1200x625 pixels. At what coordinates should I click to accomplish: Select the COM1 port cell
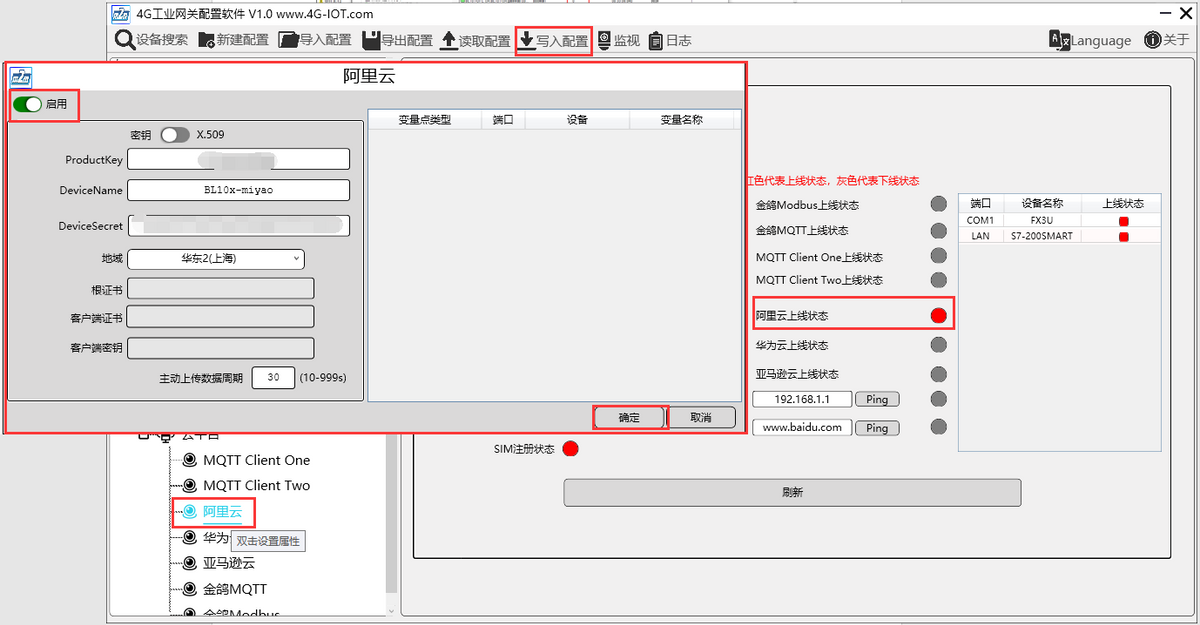(980, 221)
